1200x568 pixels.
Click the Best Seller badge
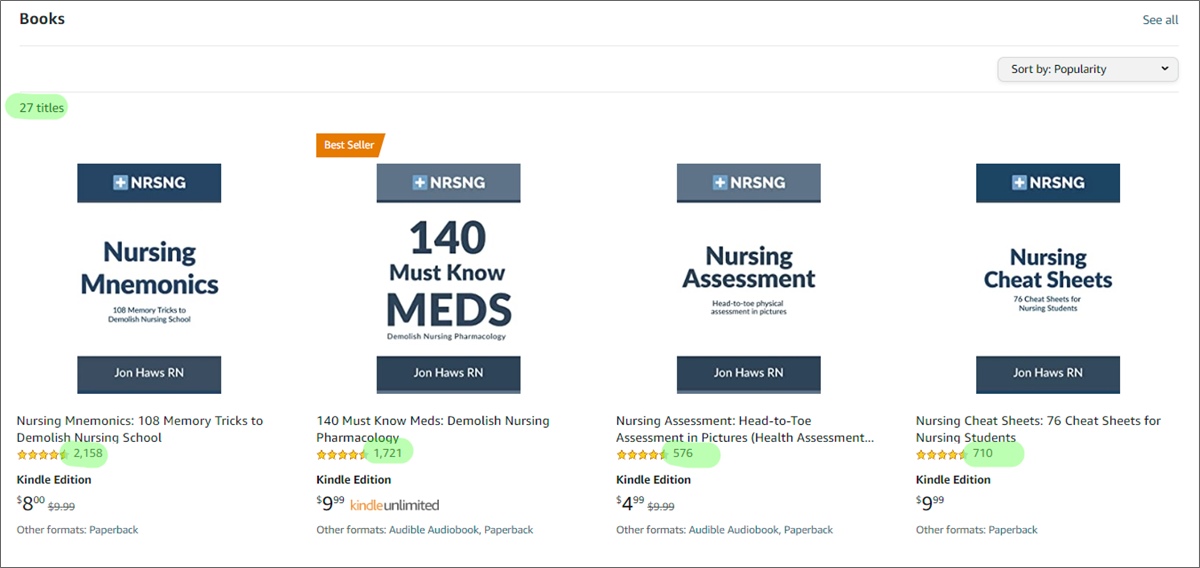(349, 145)
